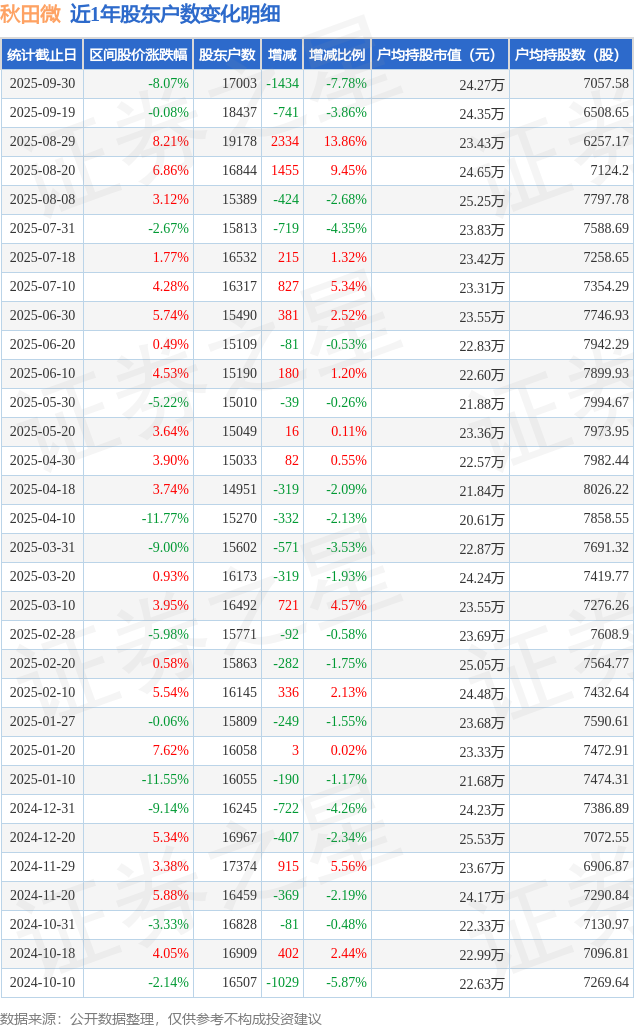Click the 户均持股市值（元） header
The image size is (634, 1028).
[x=440, y=55]
